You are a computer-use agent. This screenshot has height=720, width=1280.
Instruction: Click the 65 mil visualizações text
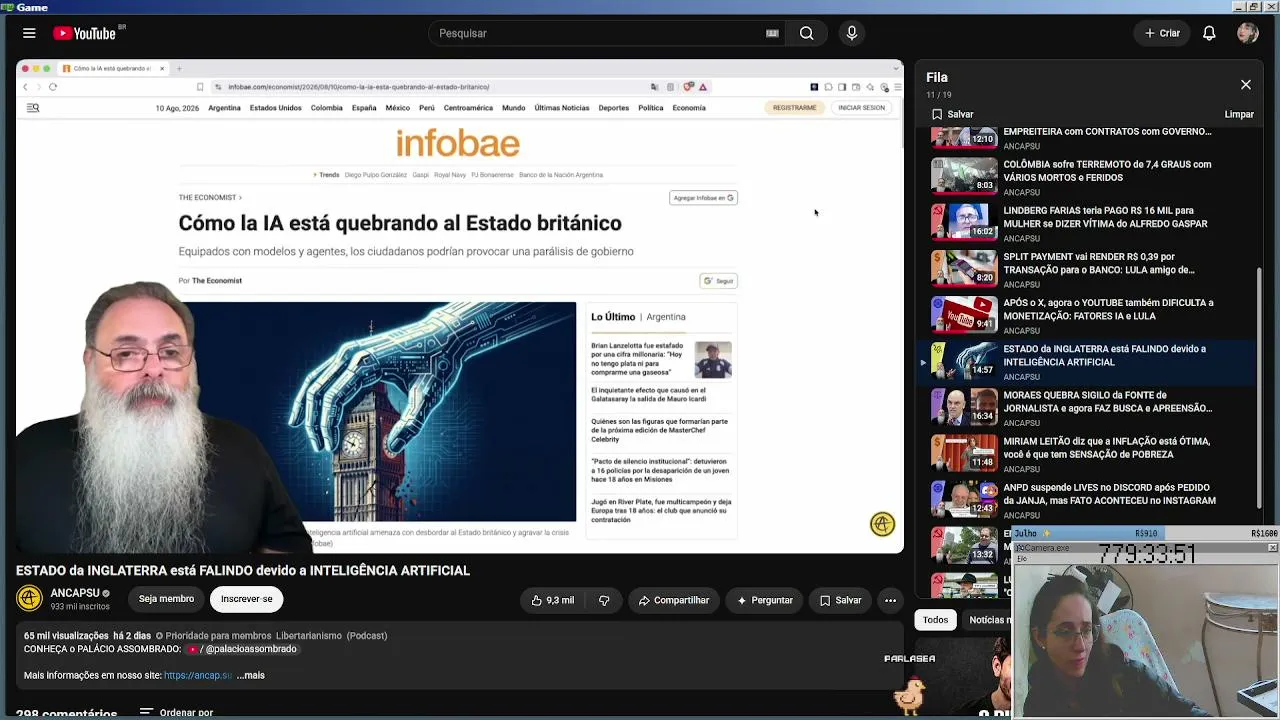point(66,636)
